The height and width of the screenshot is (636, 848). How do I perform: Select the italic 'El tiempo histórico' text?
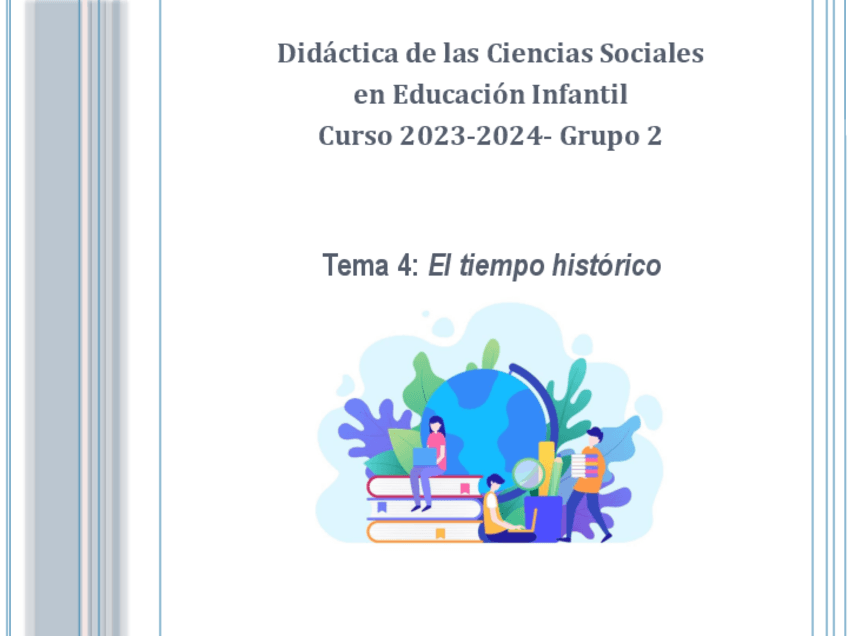544,266
